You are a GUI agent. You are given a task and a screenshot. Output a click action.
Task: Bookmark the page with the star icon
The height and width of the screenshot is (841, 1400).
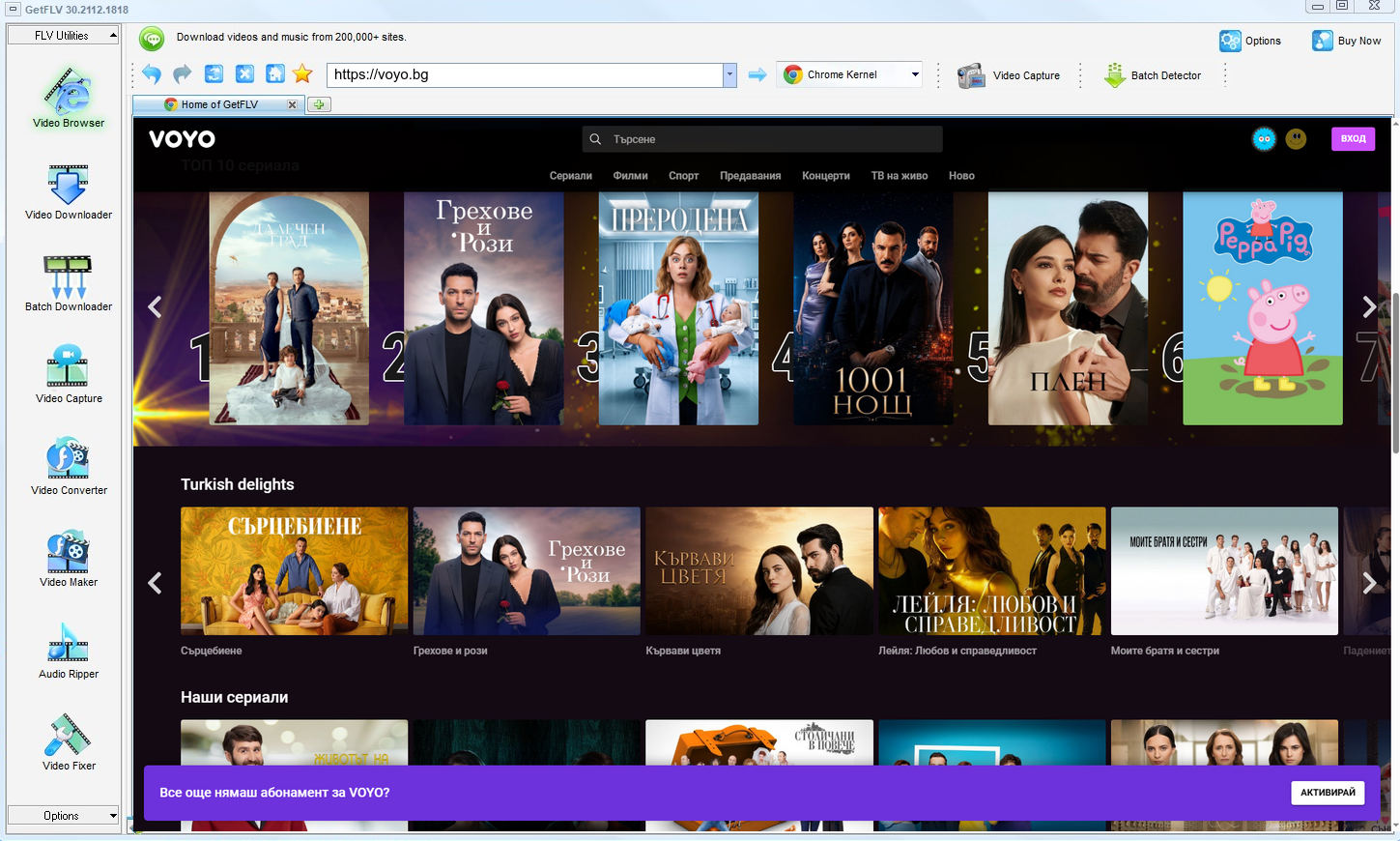coord(302,73)
